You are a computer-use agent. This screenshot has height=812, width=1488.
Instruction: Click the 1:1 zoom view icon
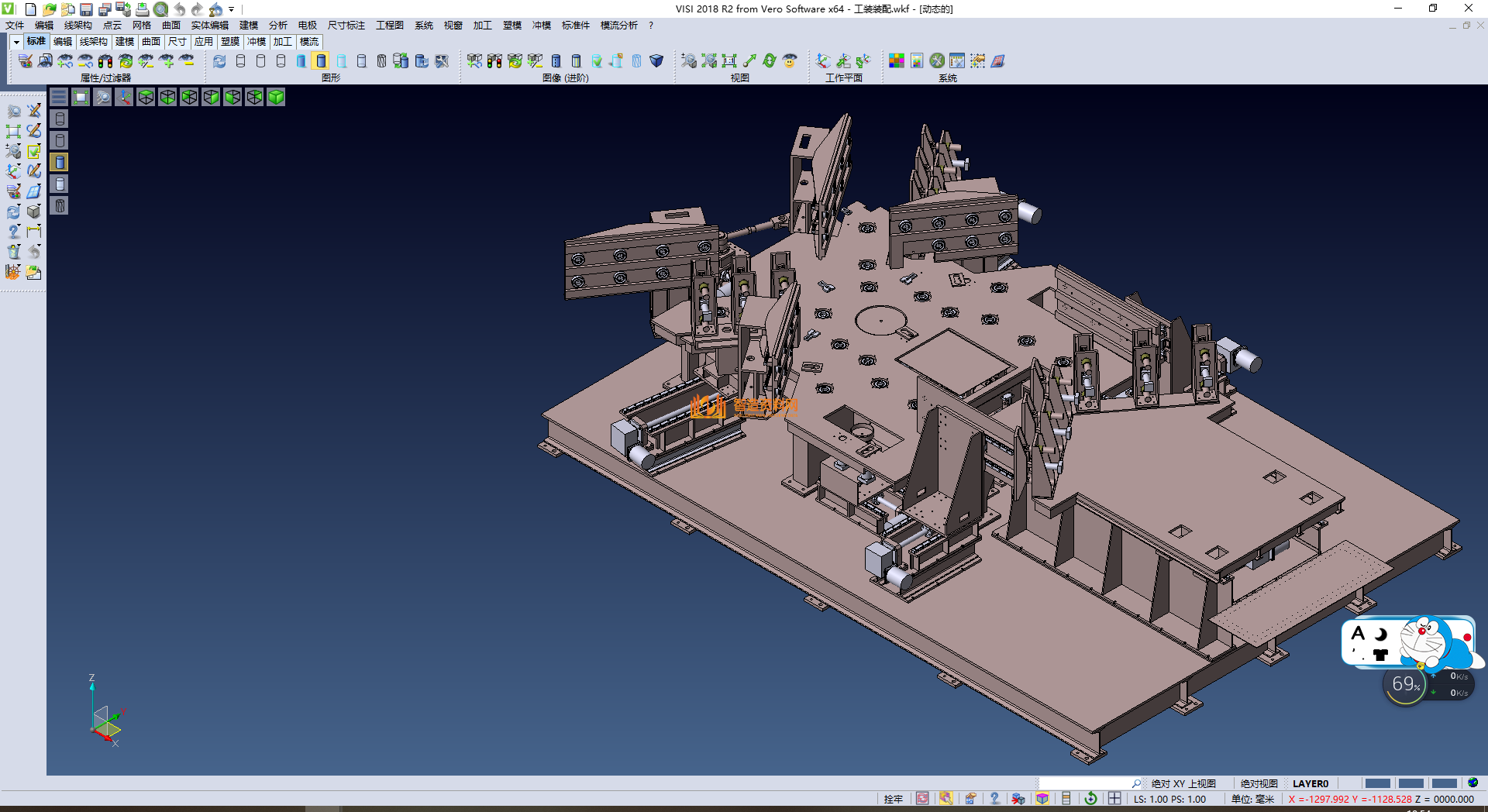click(728, 60)
